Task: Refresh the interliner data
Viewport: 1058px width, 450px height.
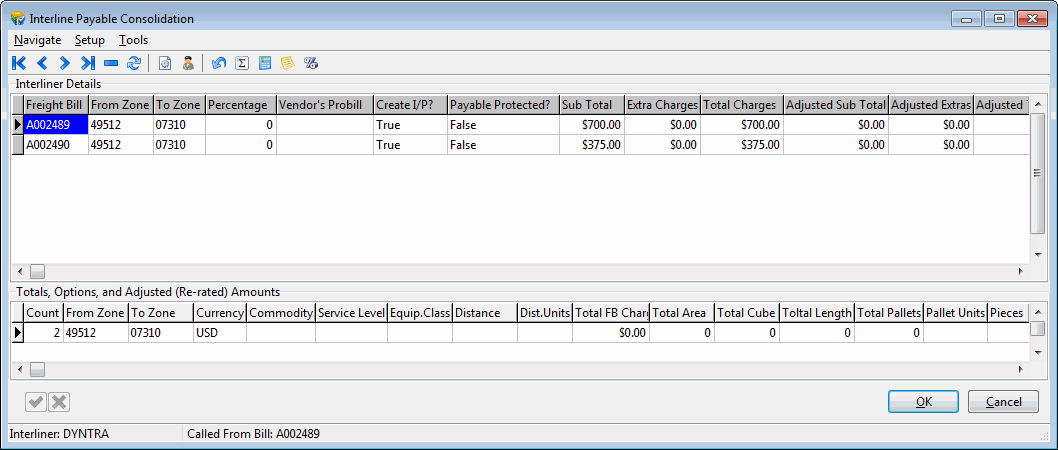Action: [x=133, y=63]
